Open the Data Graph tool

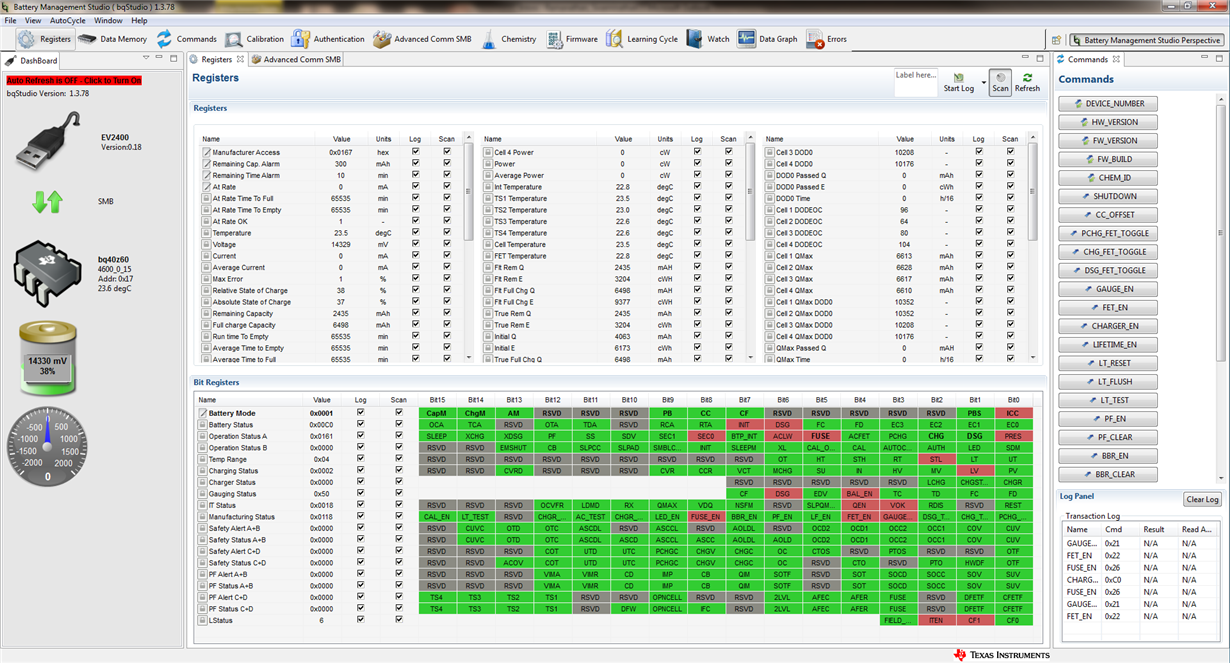pyautogui.click(x=768, y=39)
